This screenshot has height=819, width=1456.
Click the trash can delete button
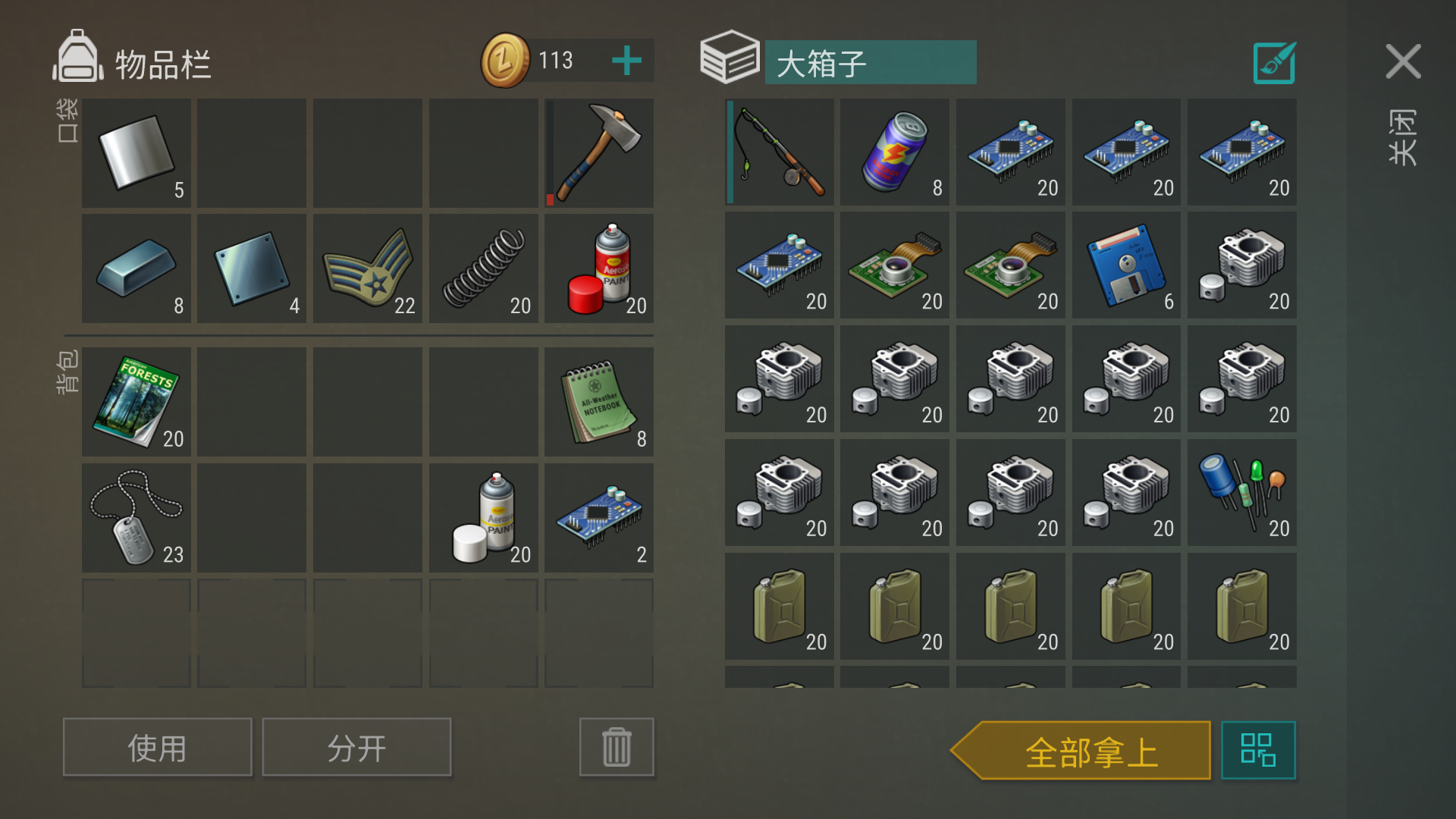[x=617, y=748]
